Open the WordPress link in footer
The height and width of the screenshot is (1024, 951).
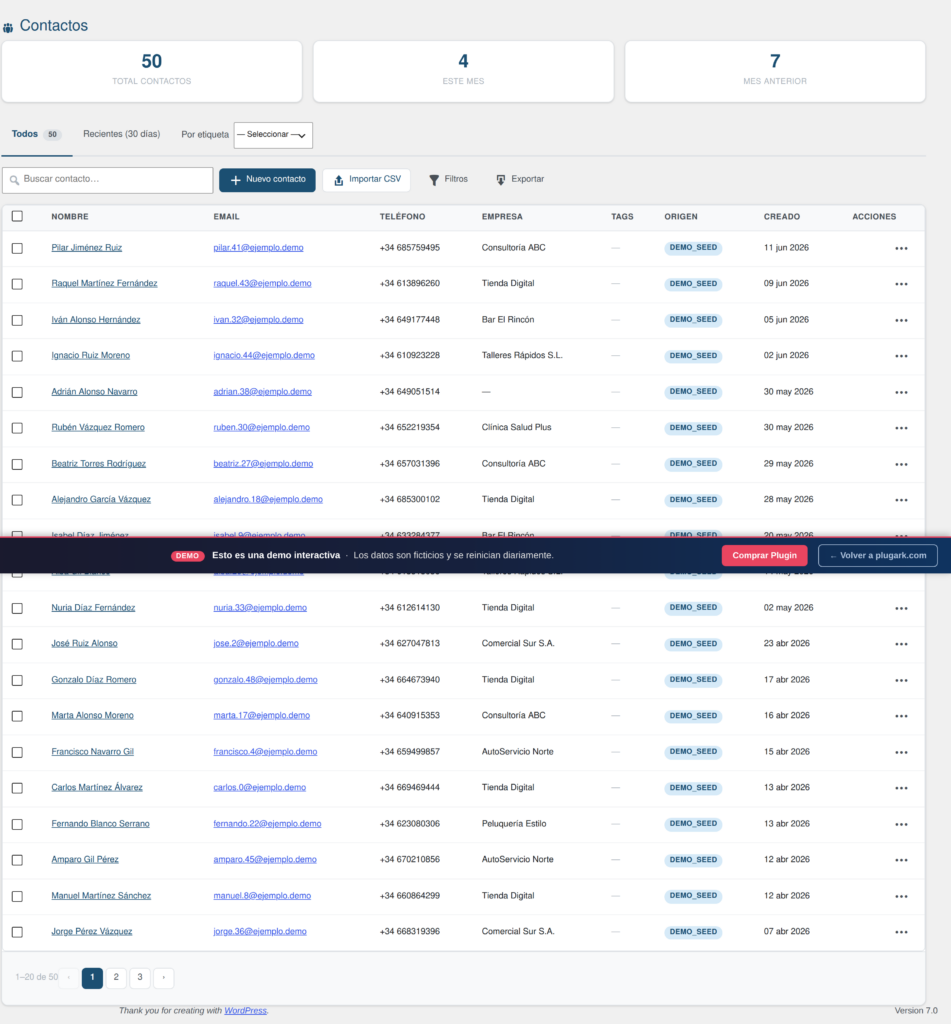click(246, 1010)
